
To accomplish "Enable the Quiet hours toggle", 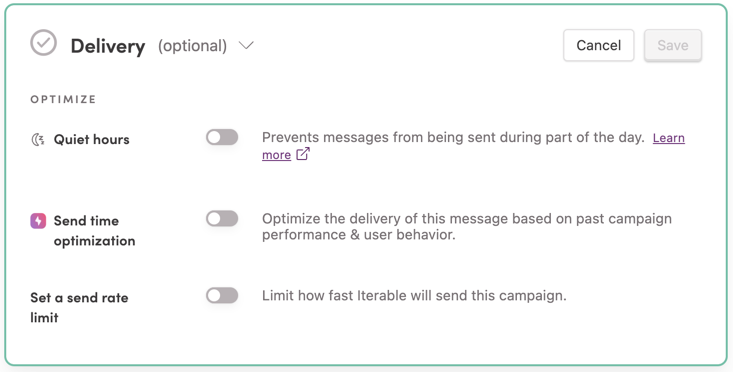I will (222, 137).
